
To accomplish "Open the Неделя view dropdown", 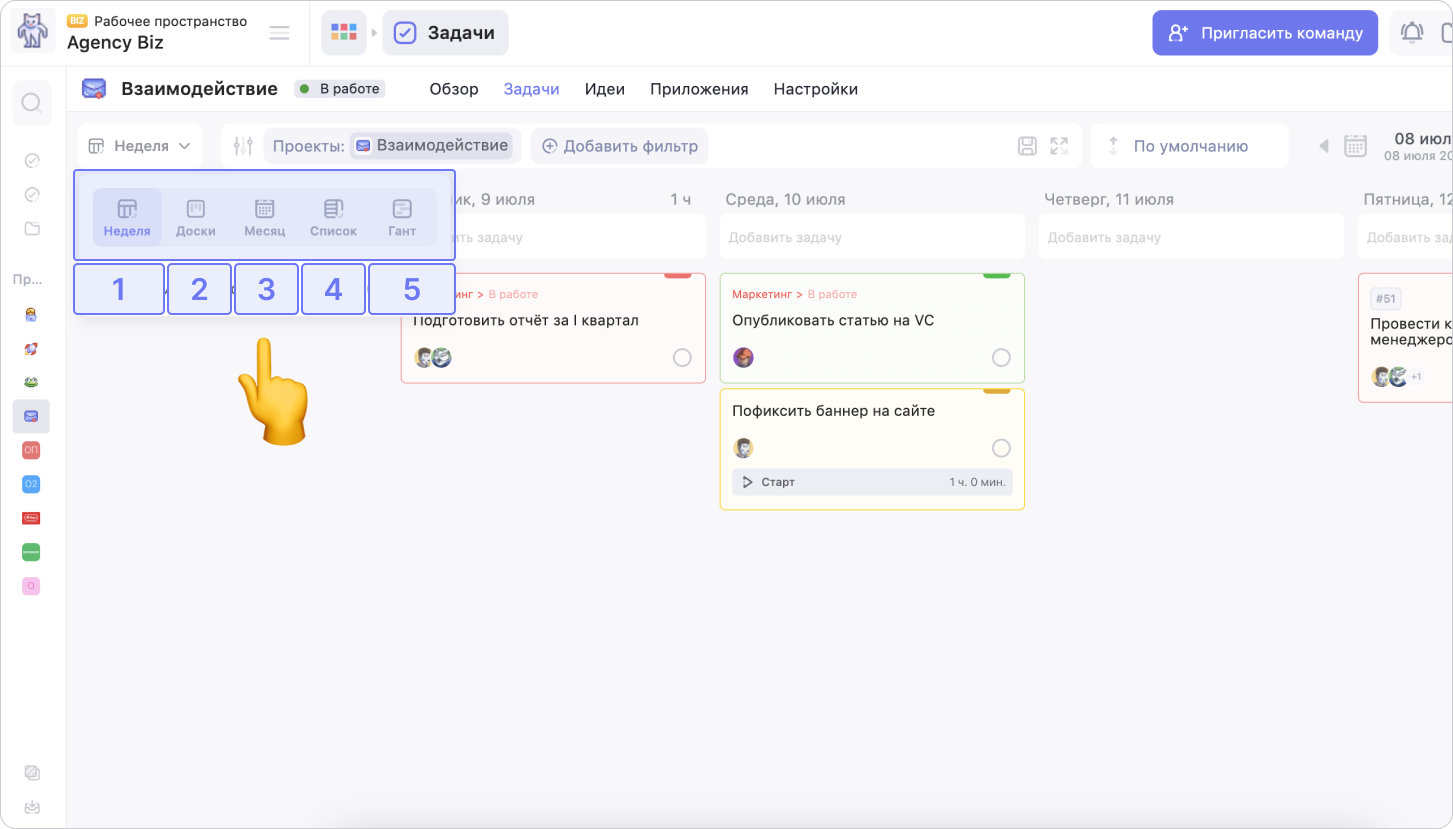I will pyautogui.click(x=140, y=146).
